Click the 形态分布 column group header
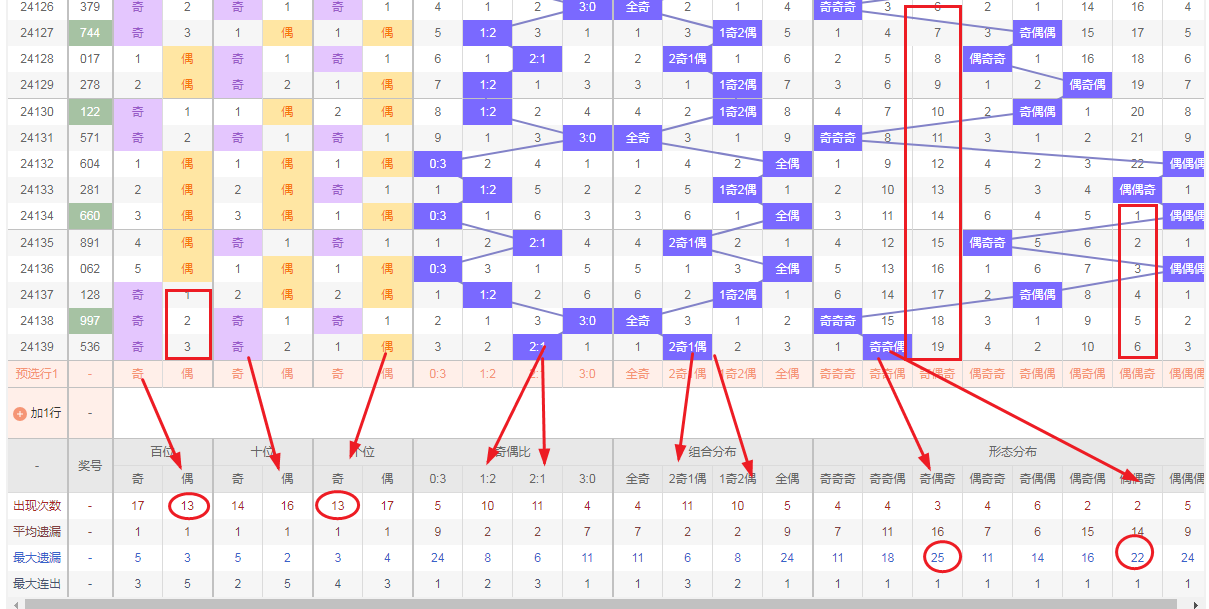Screen dimensions: 1209x609 (x=1012, y=452)
